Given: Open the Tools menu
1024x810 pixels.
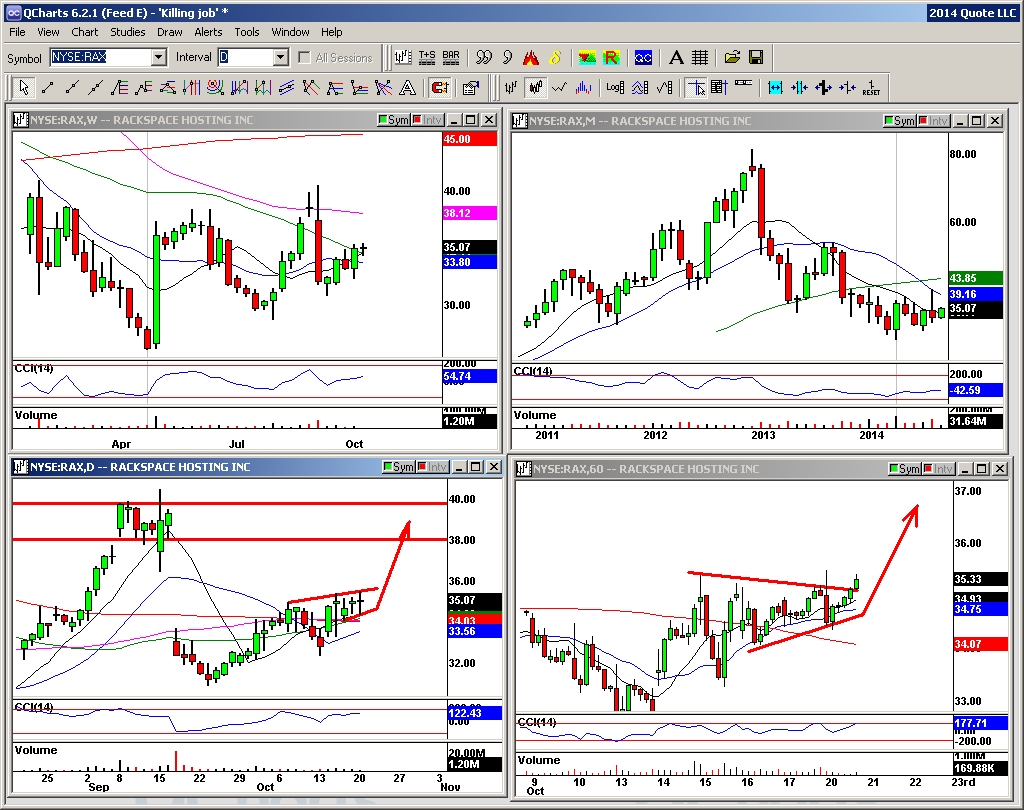Looking at the screenshot, I should 247,32.
